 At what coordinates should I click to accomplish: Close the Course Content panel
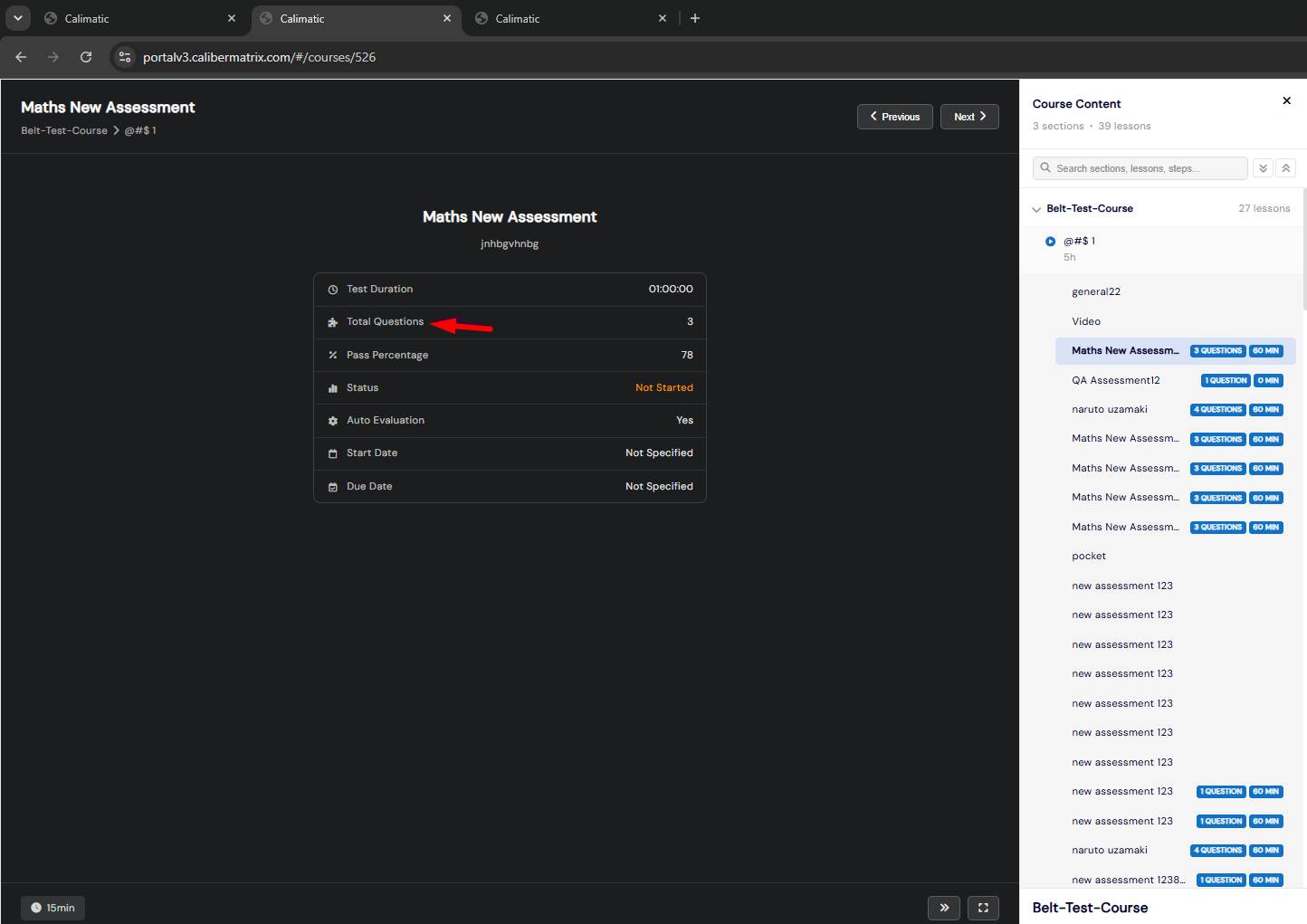point(1286,100)
